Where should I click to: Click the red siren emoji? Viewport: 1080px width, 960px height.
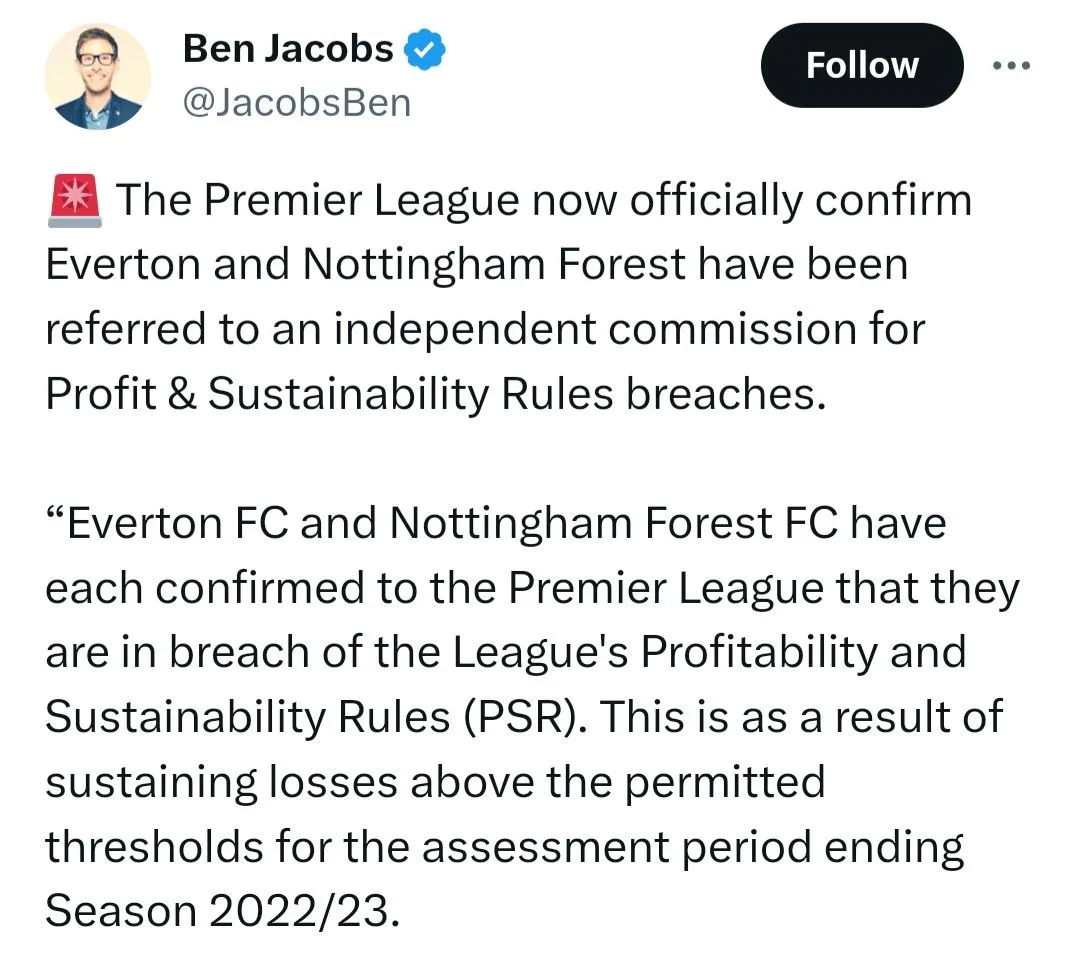(x=74, y=200)
